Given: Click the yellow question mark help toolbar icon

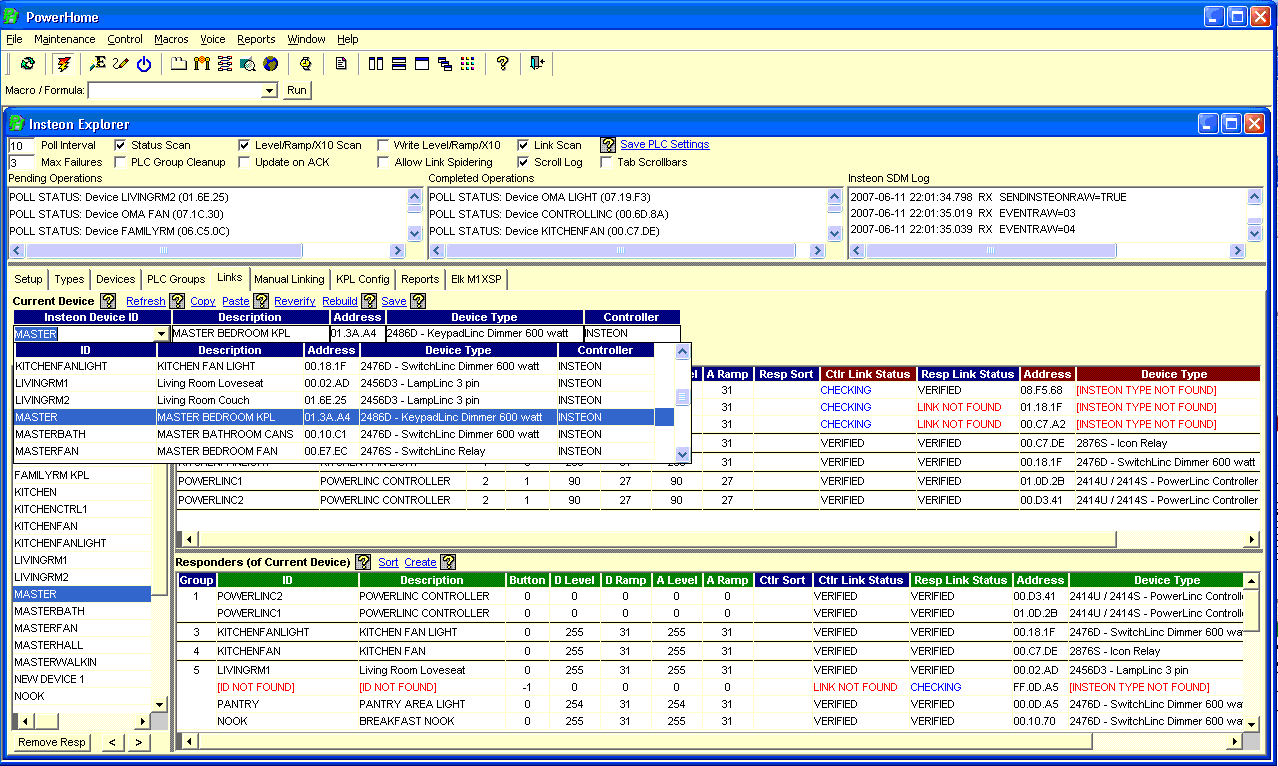Looking at the screenshot, I should tap(503, 64).
